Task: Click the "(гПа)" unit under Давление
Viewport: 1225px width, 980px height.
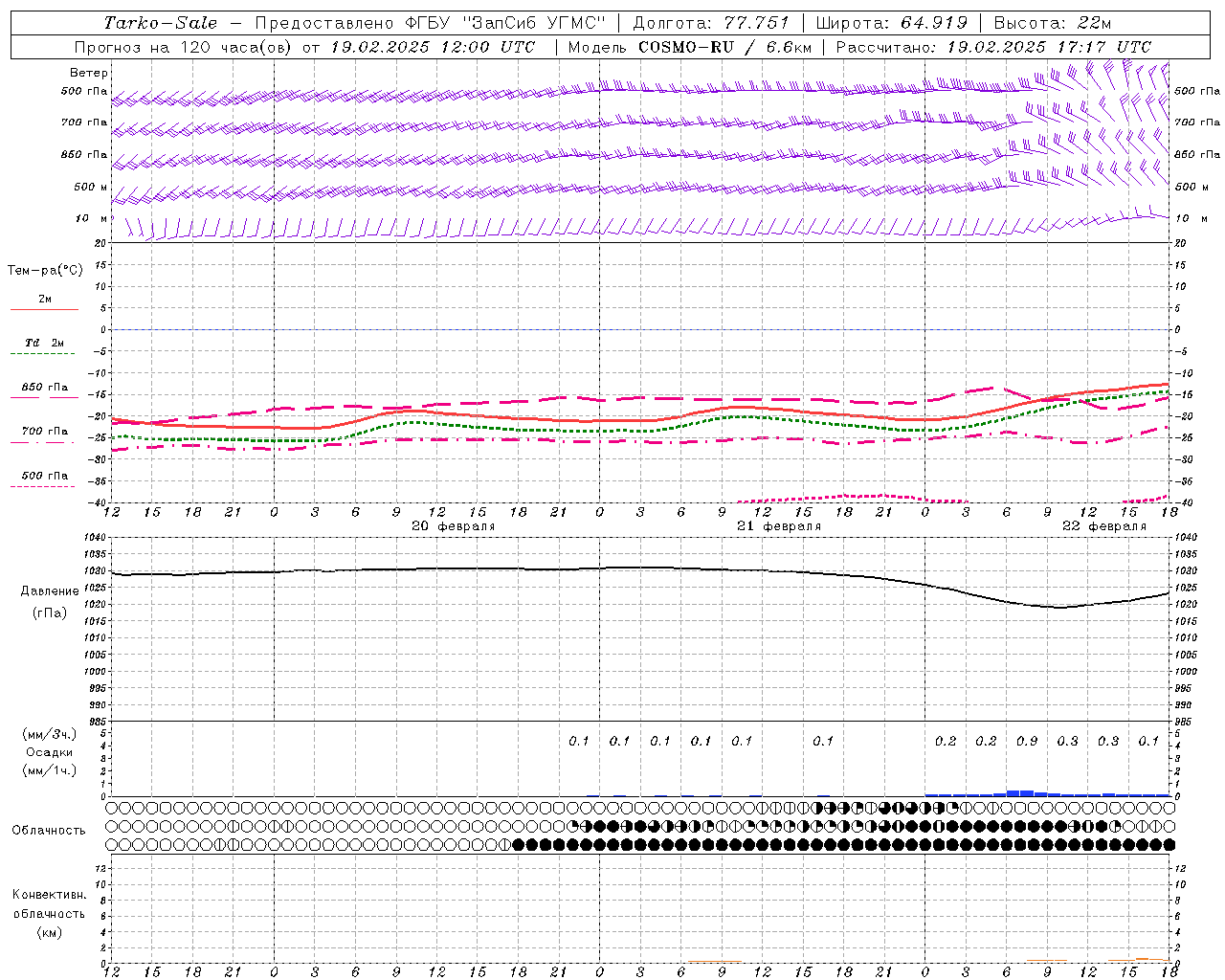Action: (x=50, y=613)
